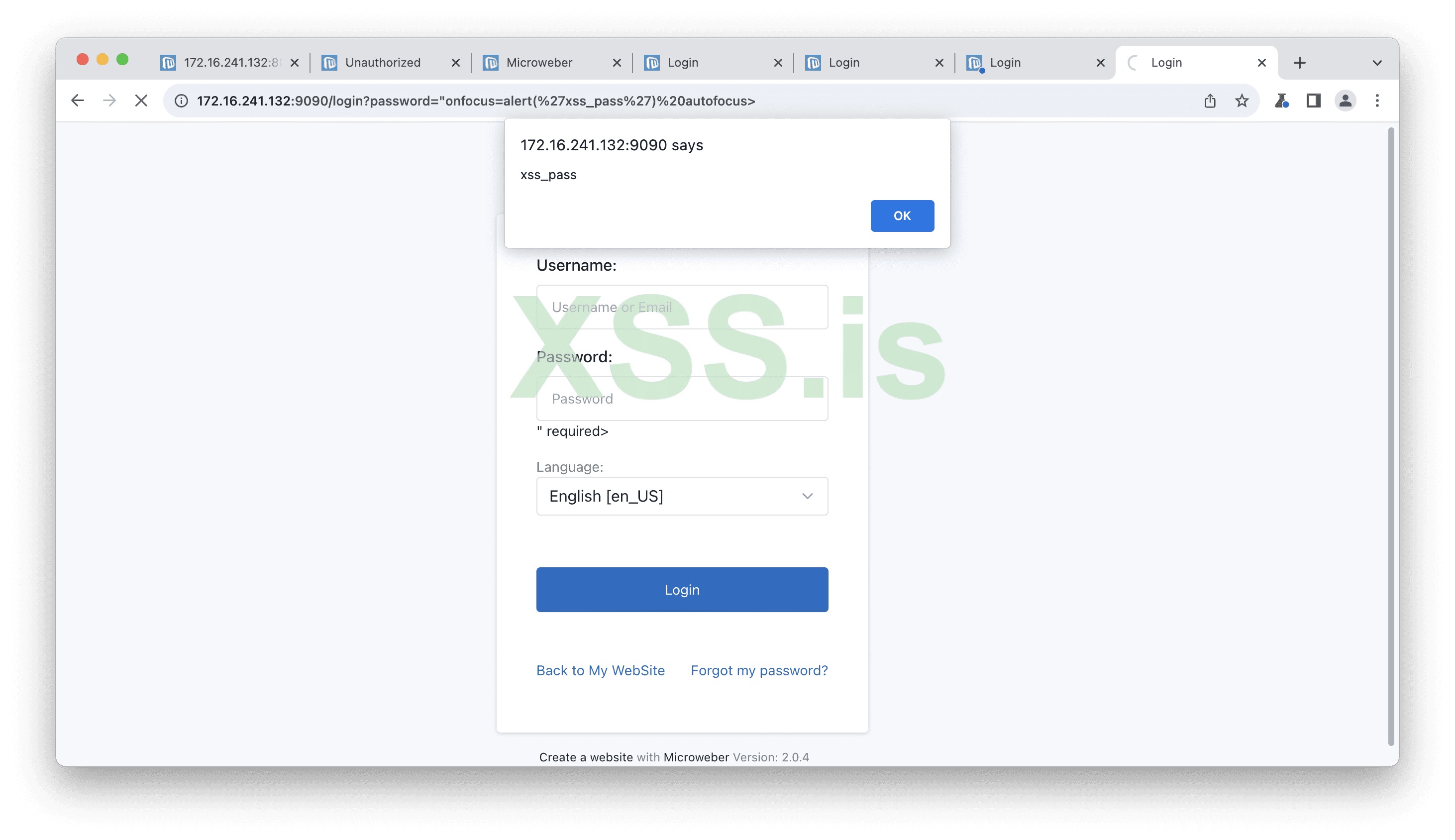Image resolution: width=1455 pixels, height=840 pixels.
Task: Open a new tab with the plus button
Action: (x=1299, y=63)
